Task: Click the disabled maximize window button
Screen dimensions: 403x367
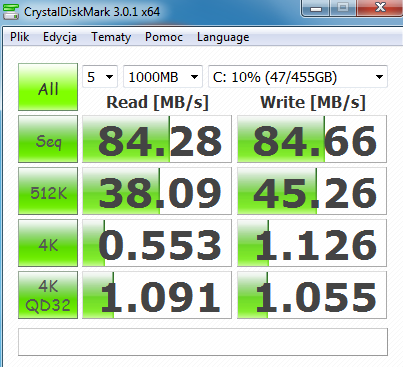Action: [x=343, y=8]
